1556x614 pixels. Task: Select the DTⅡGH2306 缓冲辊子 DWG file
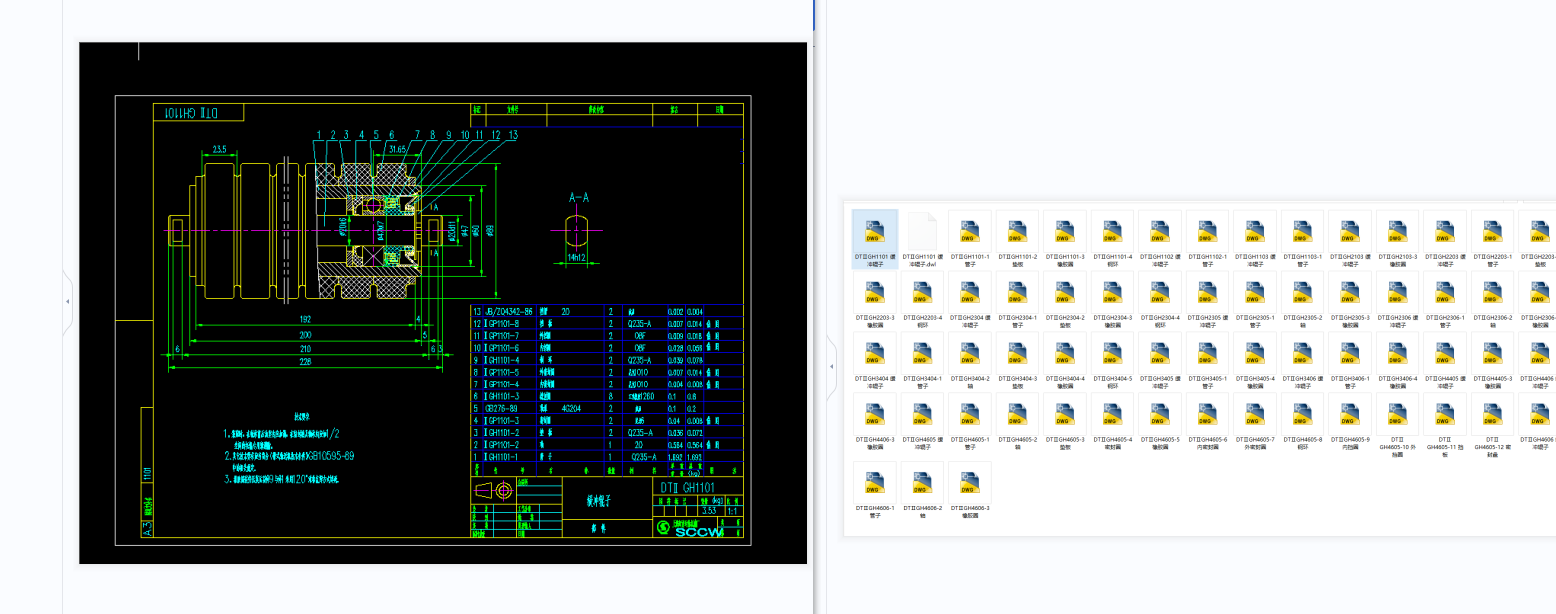click(x=1398, y=300)
